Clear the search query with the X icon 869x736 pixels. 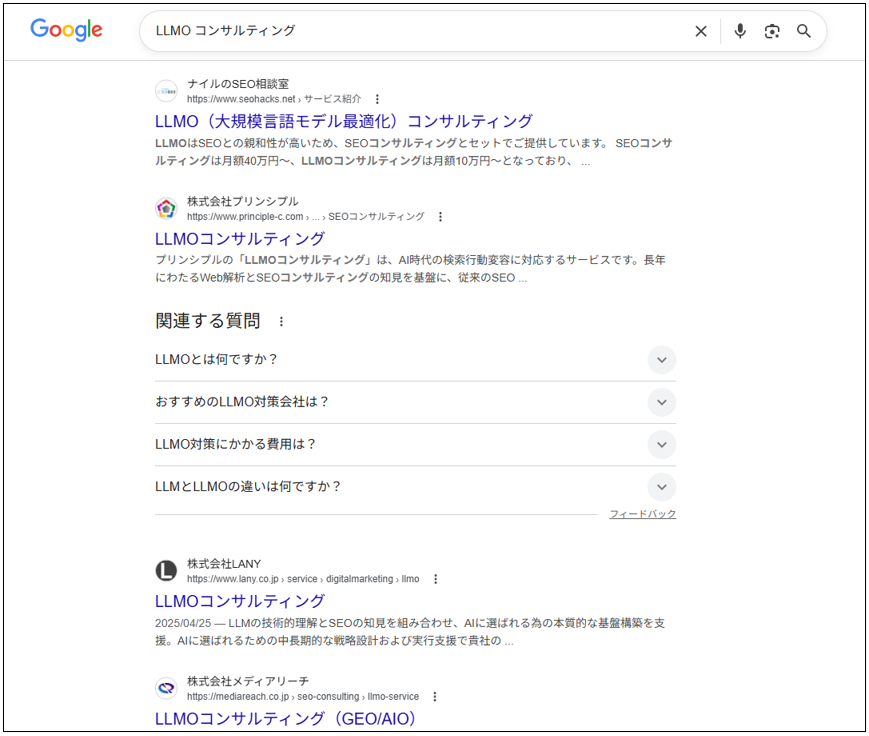[x=701, y=31]
